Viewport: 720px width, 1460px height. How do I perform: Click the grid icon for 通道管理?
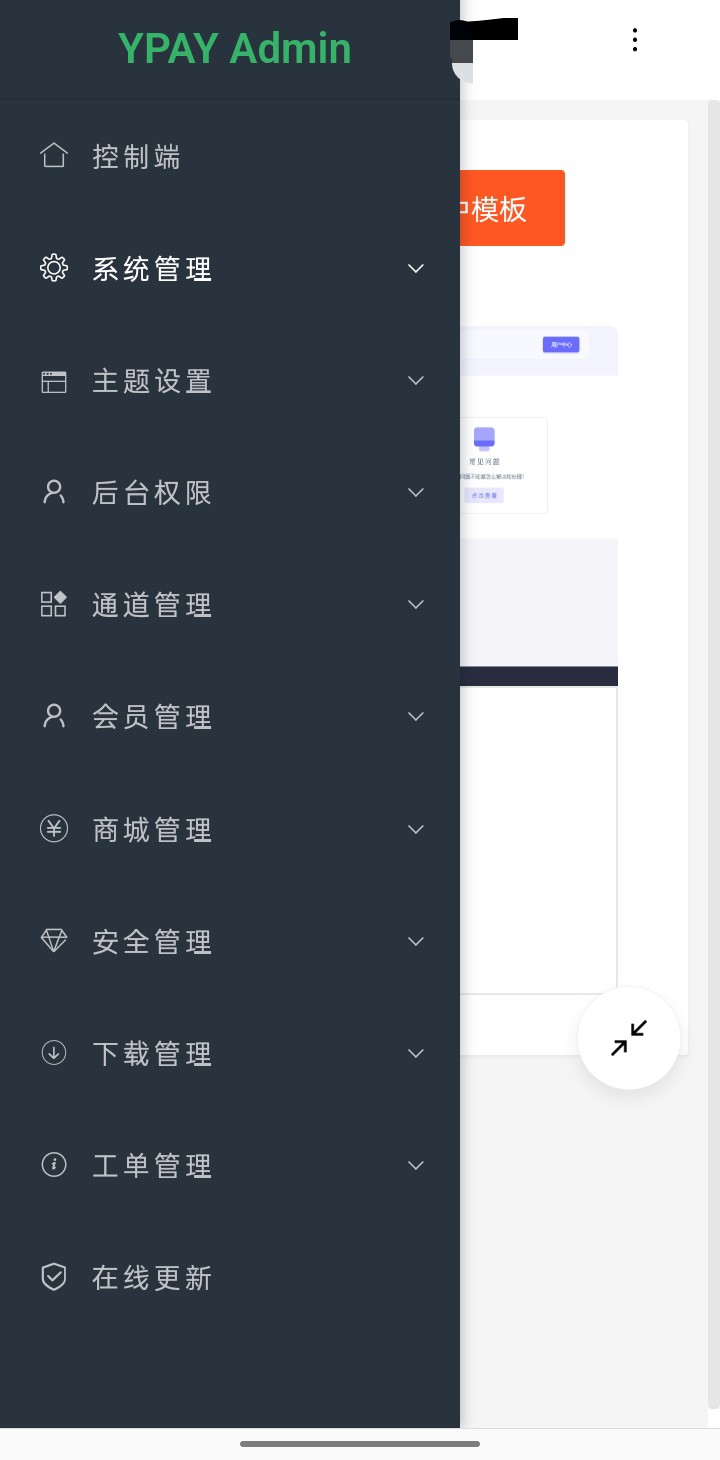pos(54,604)
